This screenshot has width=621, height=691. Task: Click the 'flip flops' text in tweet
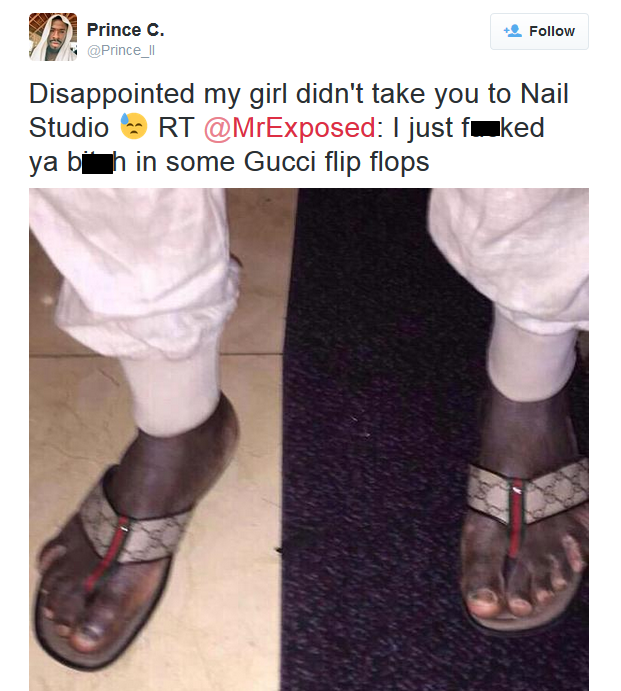tap(377, 163)
